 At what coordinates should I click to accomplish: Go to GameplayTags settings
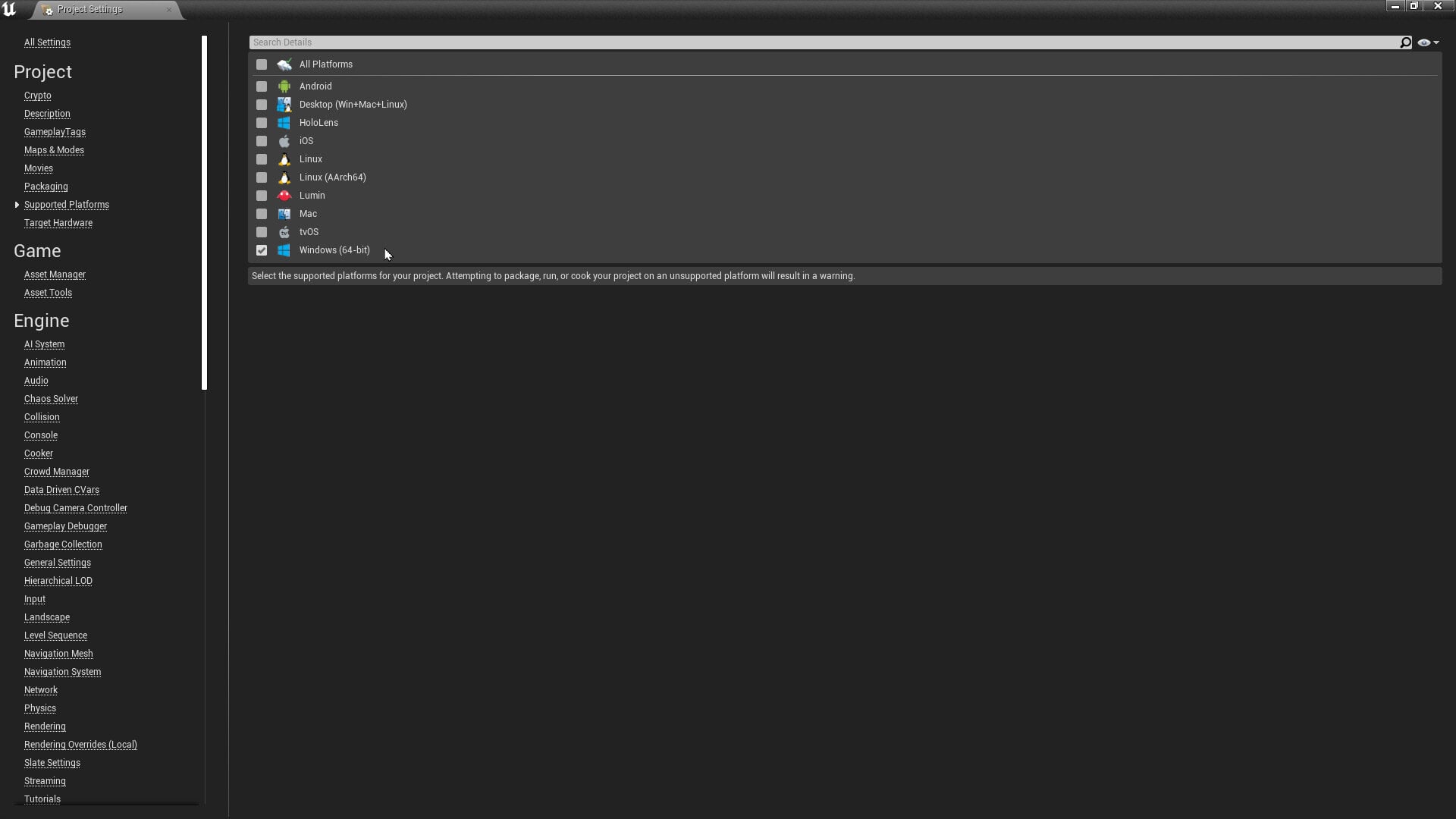(x=55, y=132)
